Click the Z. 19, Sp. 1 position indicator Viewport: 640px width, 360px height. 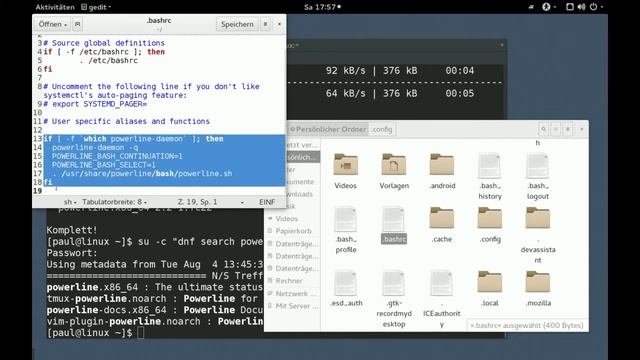coord(198,202)
